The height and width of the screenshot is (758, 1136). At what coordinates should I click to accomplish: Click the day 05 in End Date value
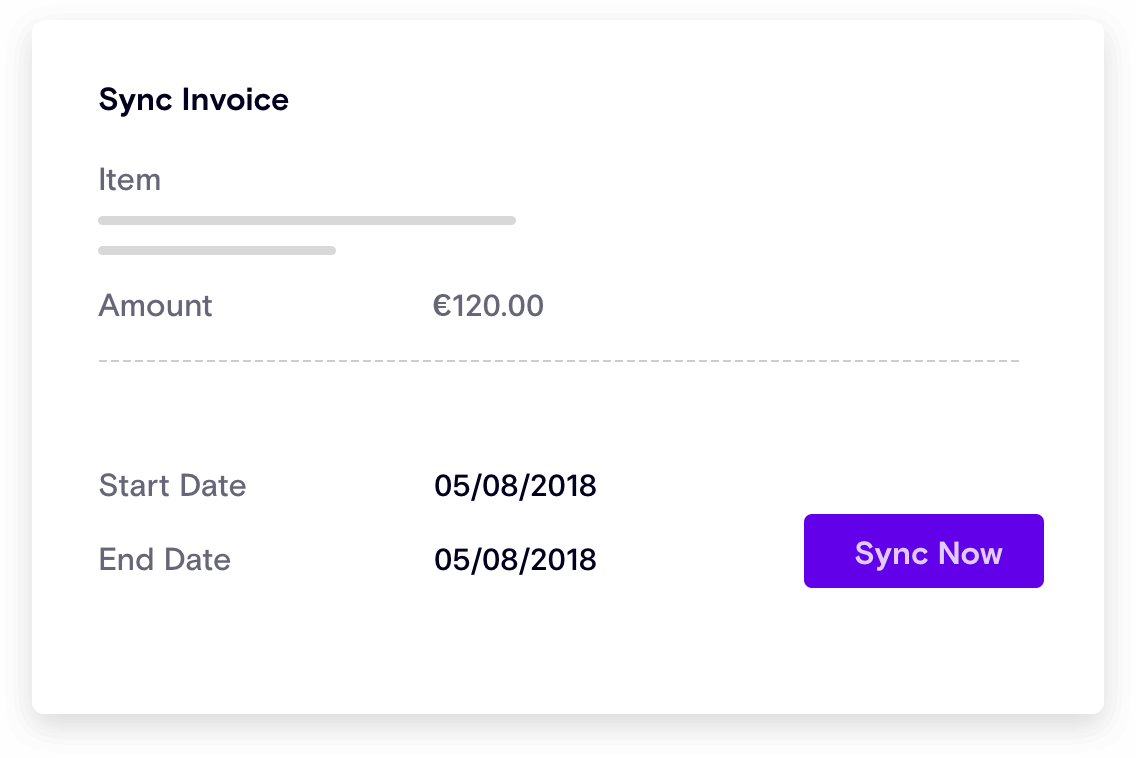(x=450, y=559)
